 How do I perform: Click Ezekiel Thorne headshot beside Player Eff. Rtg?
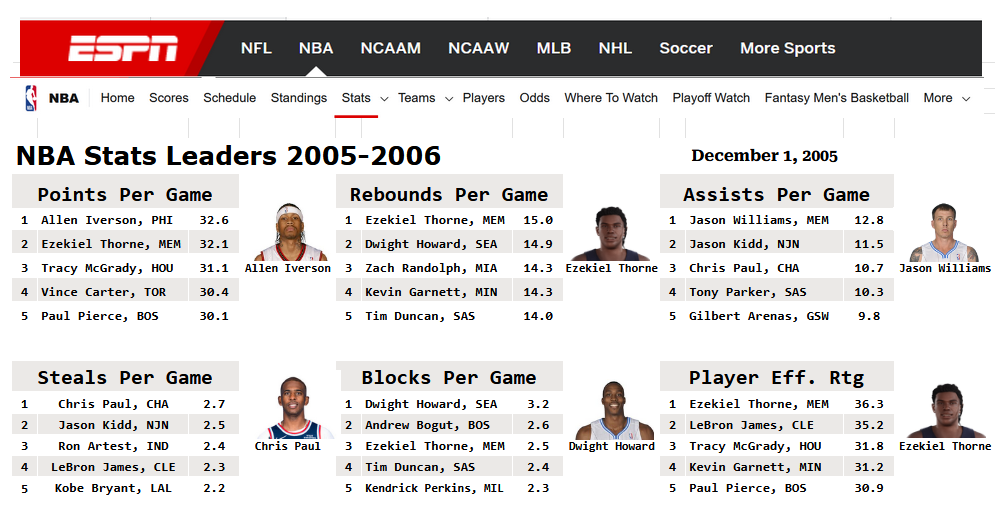(x=947, y=410)
